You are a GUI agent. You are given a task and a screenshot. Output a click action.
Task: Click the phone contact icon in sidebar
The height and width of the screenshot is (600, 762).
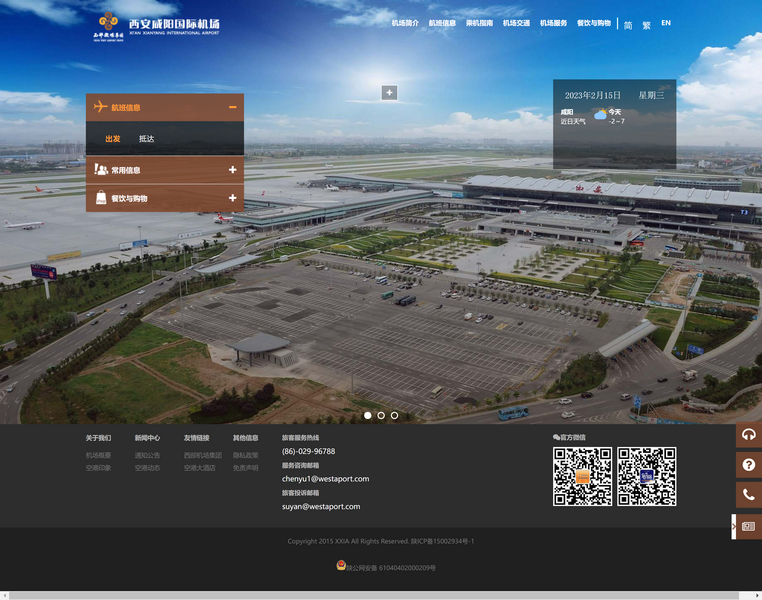click(748, 495)
